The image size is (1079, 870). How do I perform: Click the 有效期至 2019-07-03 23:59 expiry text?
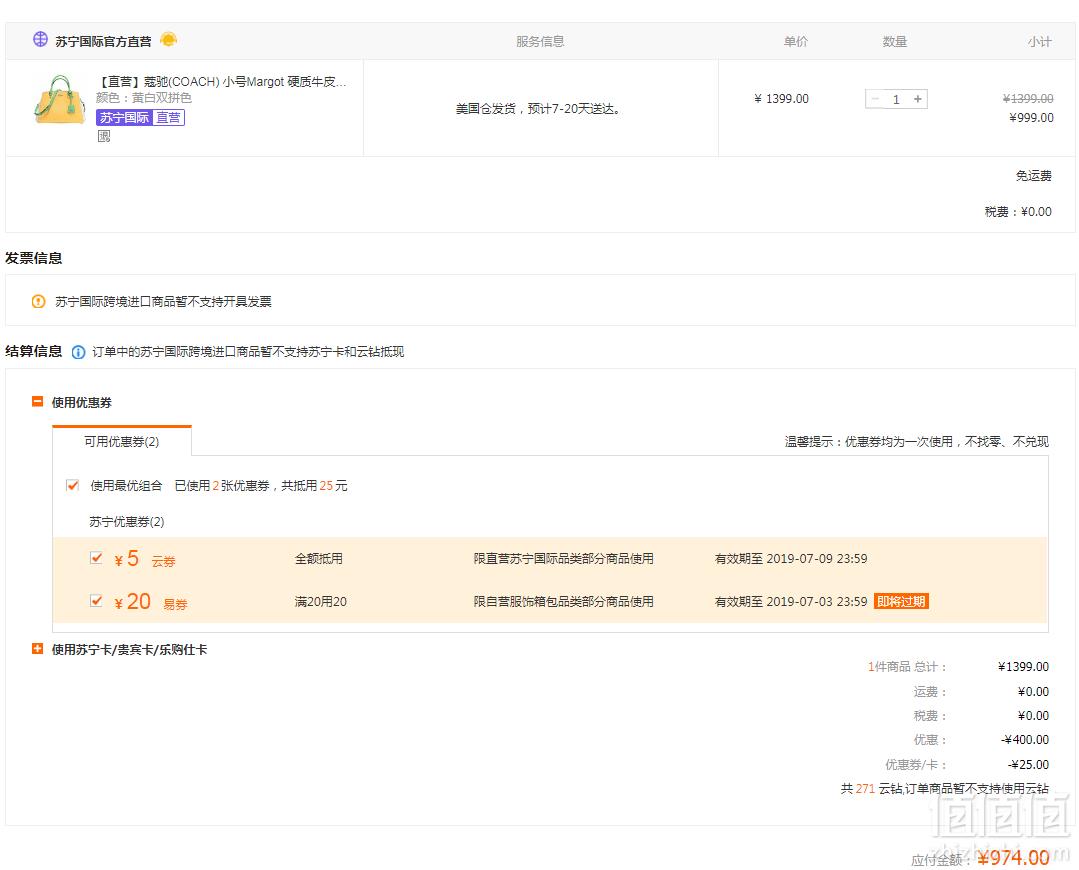tap(791, 602)
